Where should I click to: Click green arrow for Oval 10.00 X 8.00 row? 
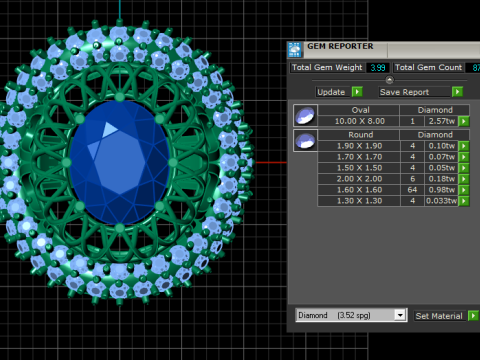(x=464, y=121)
